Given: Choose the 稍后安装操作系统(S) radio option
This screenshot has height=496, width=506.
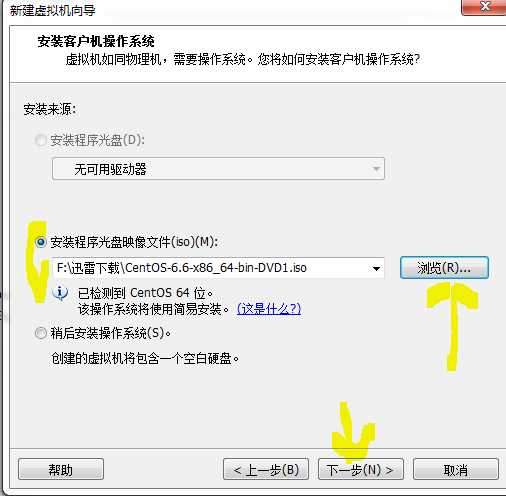Looking at the screenshot, I should tap(41, 333).
